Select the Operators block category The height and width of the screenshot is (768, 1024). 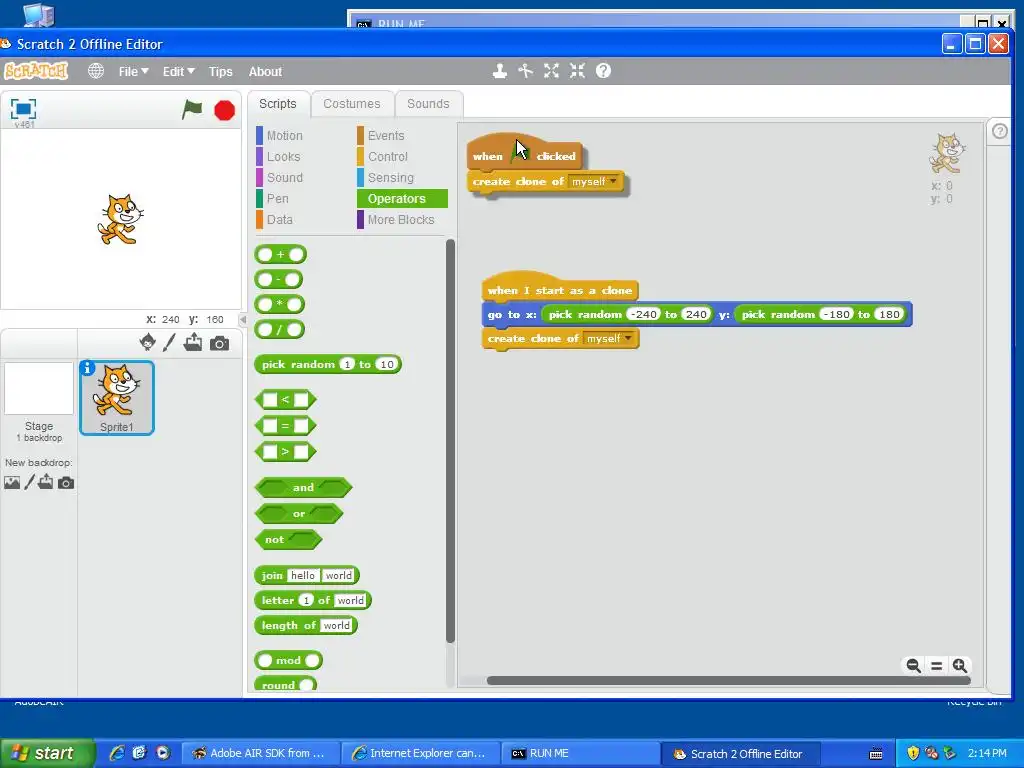click(x=402, y=199)
